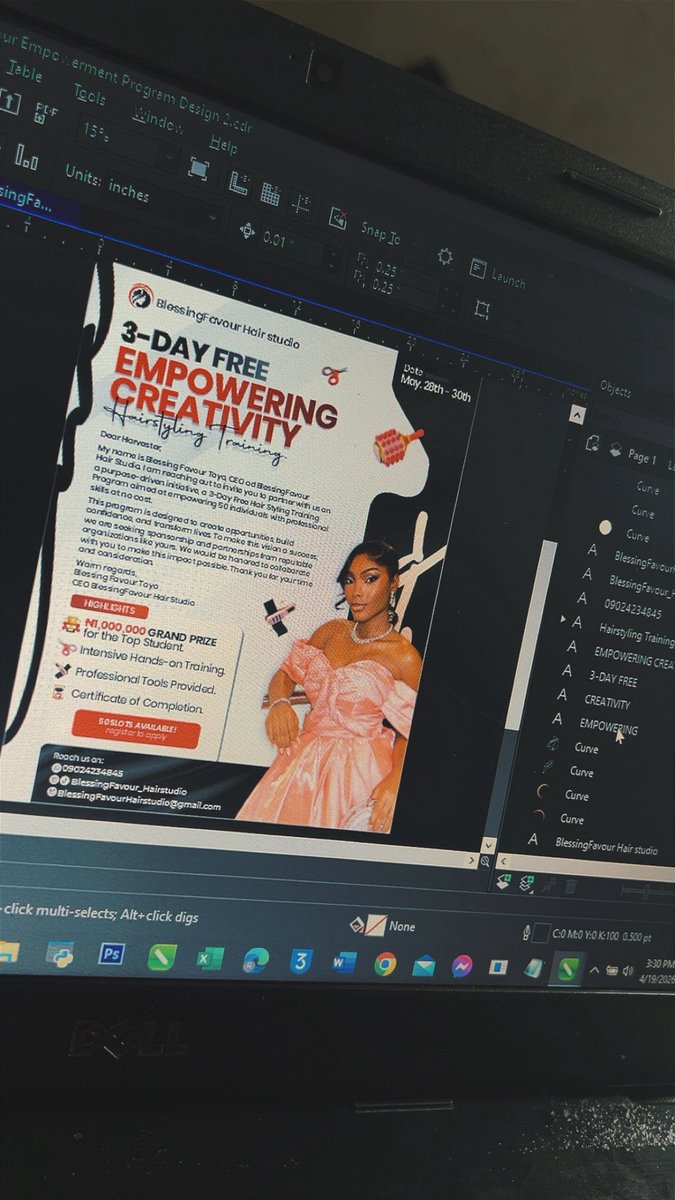The width and height of the screenshot is (675, 1200).
Task: Toggle the Show Rulers icon
Action: pyautogui.click(x=239, y=182)
